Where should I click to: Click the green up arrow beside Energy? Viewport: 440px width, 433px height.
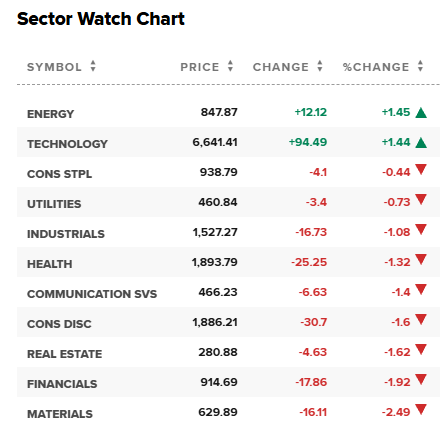click(421, 113)
